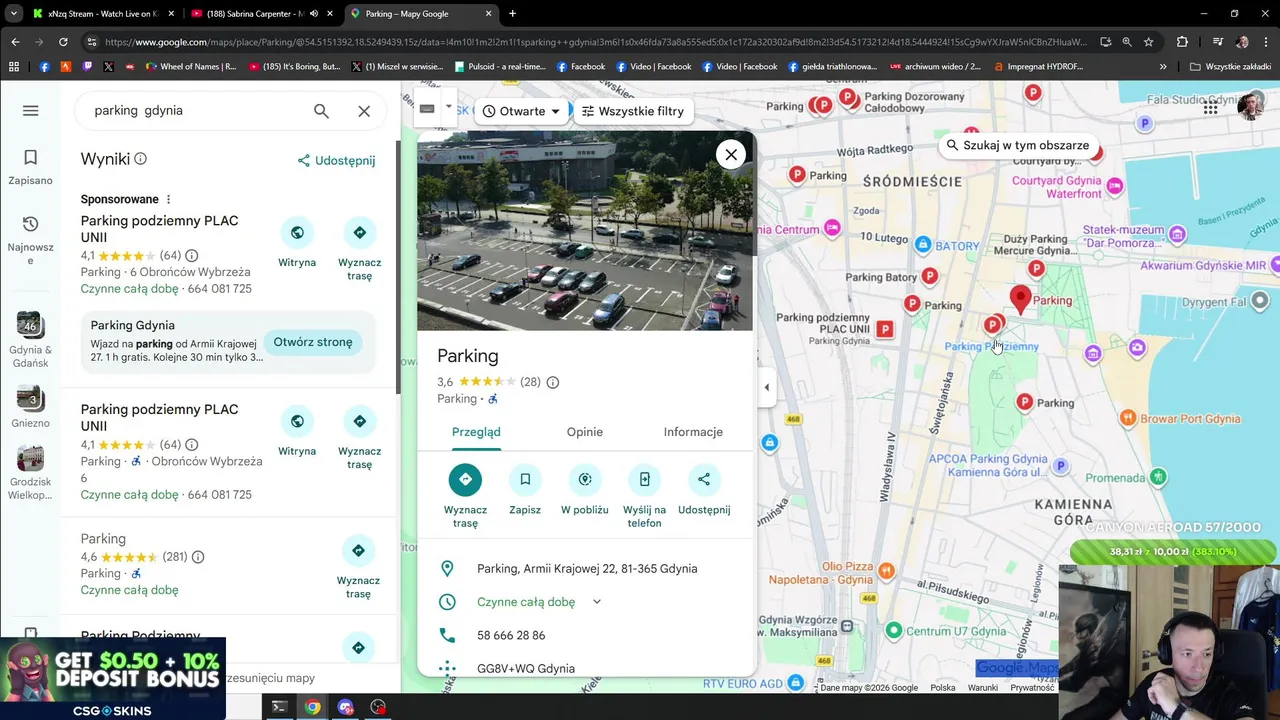Open the Google Maps hamburger menu
1280x720 pixels.
click(30, 111)
